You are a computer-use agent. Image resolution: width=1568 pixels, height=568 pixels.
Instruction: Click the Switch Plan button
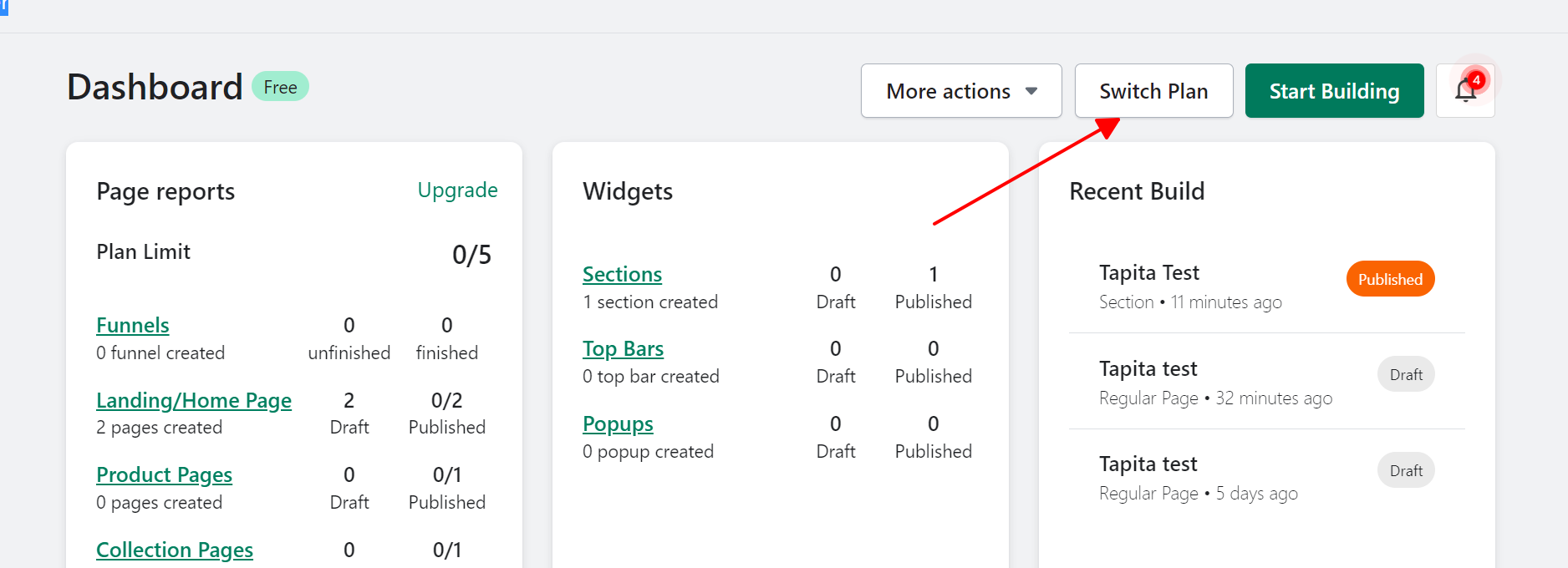tap(1153, 91)
